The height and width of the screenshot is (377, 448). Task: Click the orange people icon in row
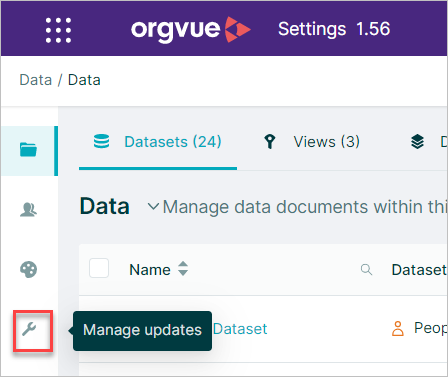tap(398, 328)
